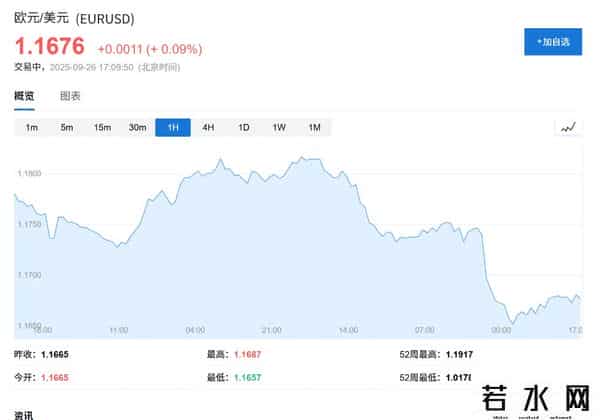
Task: Switch to the 概览 tab
Action: (24, 96)
